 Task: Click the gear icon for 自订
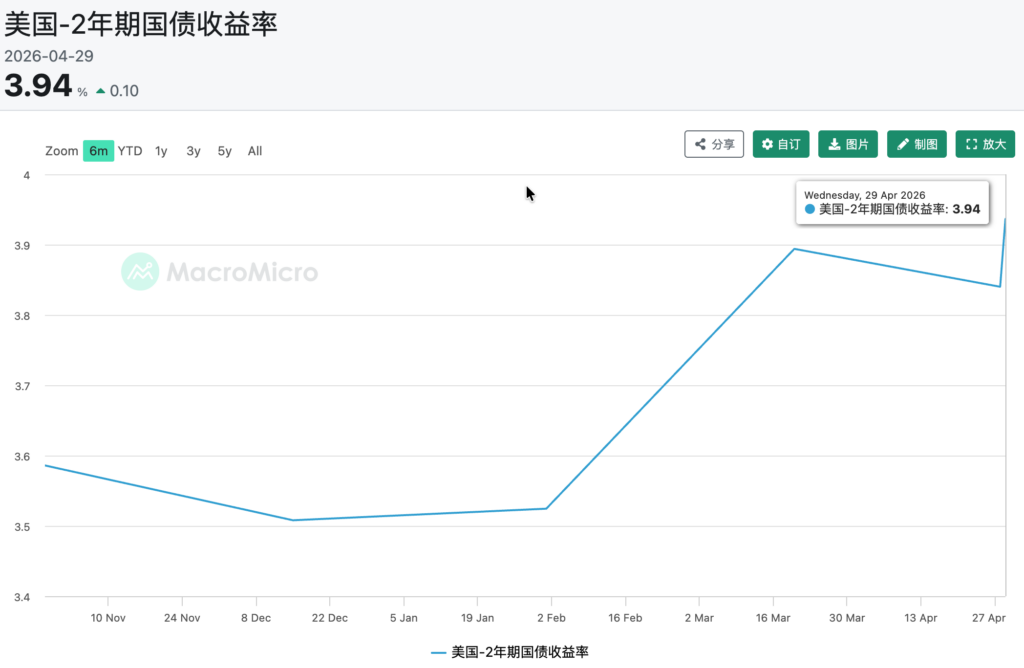(767, 145)
